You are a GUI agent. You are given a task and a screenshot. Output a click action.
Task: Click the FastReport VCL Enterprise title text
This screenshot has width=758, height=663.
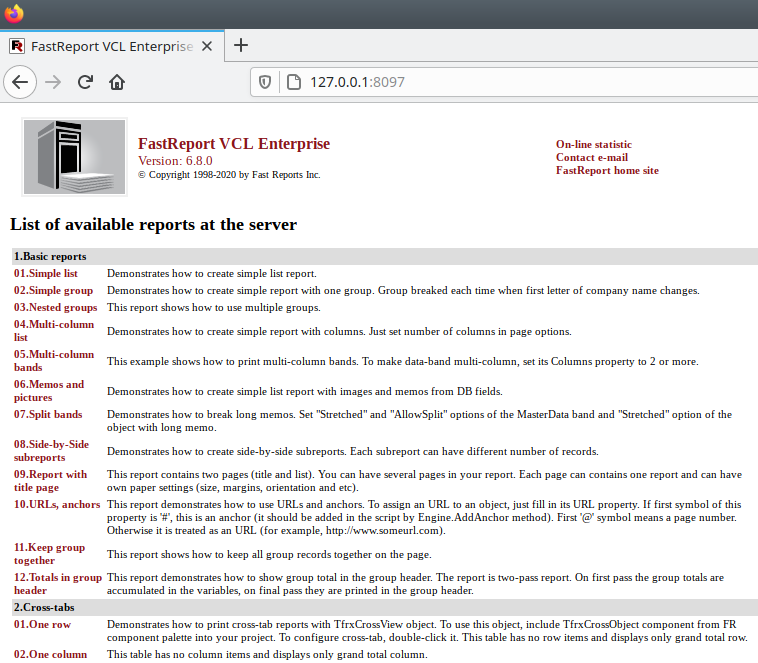(234, 144)
